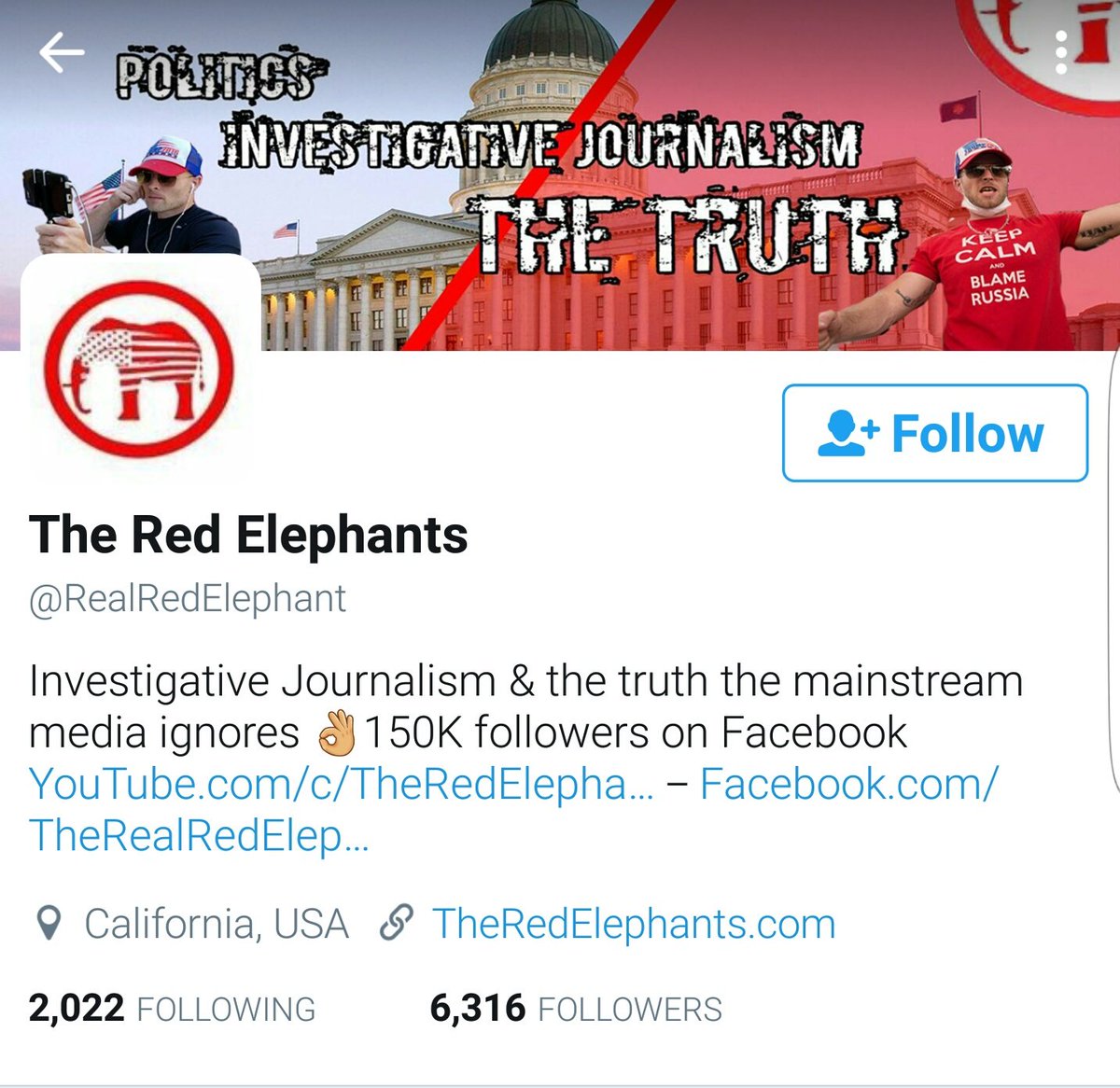View the 6,316 Followers list

click(576, 1009)
